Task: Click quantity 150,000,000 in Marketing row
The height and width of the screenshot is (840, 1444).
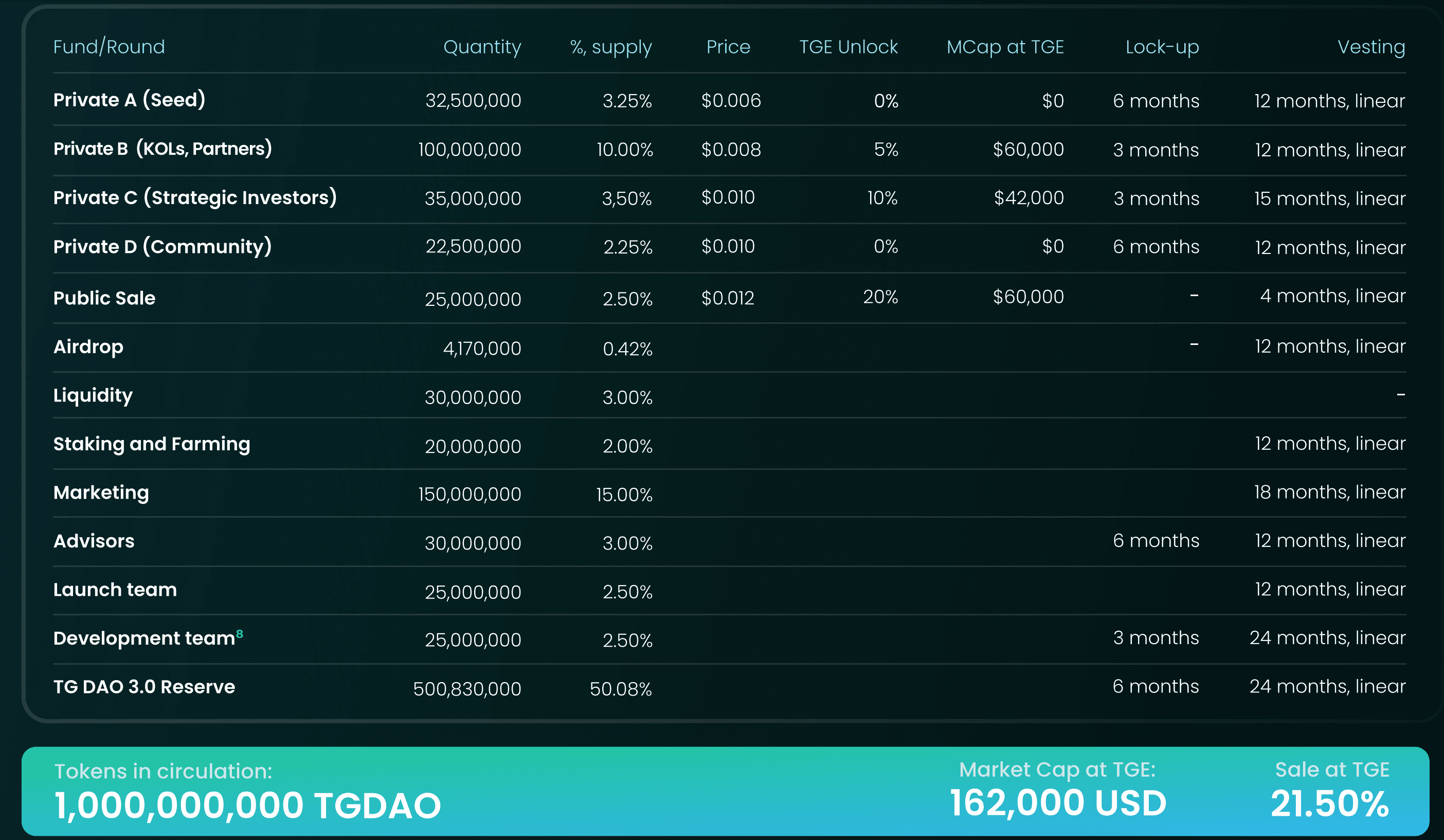Action: click(470, 495)
